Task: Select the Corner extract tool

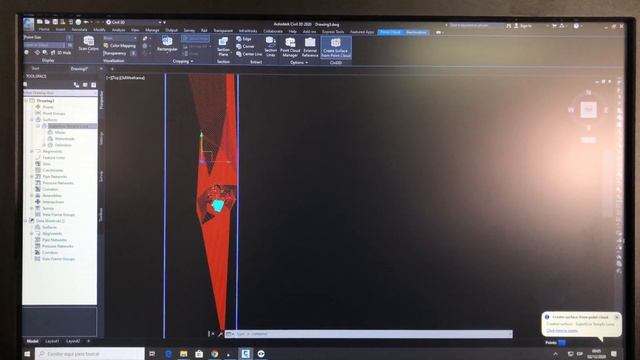Action: point(245,47)
